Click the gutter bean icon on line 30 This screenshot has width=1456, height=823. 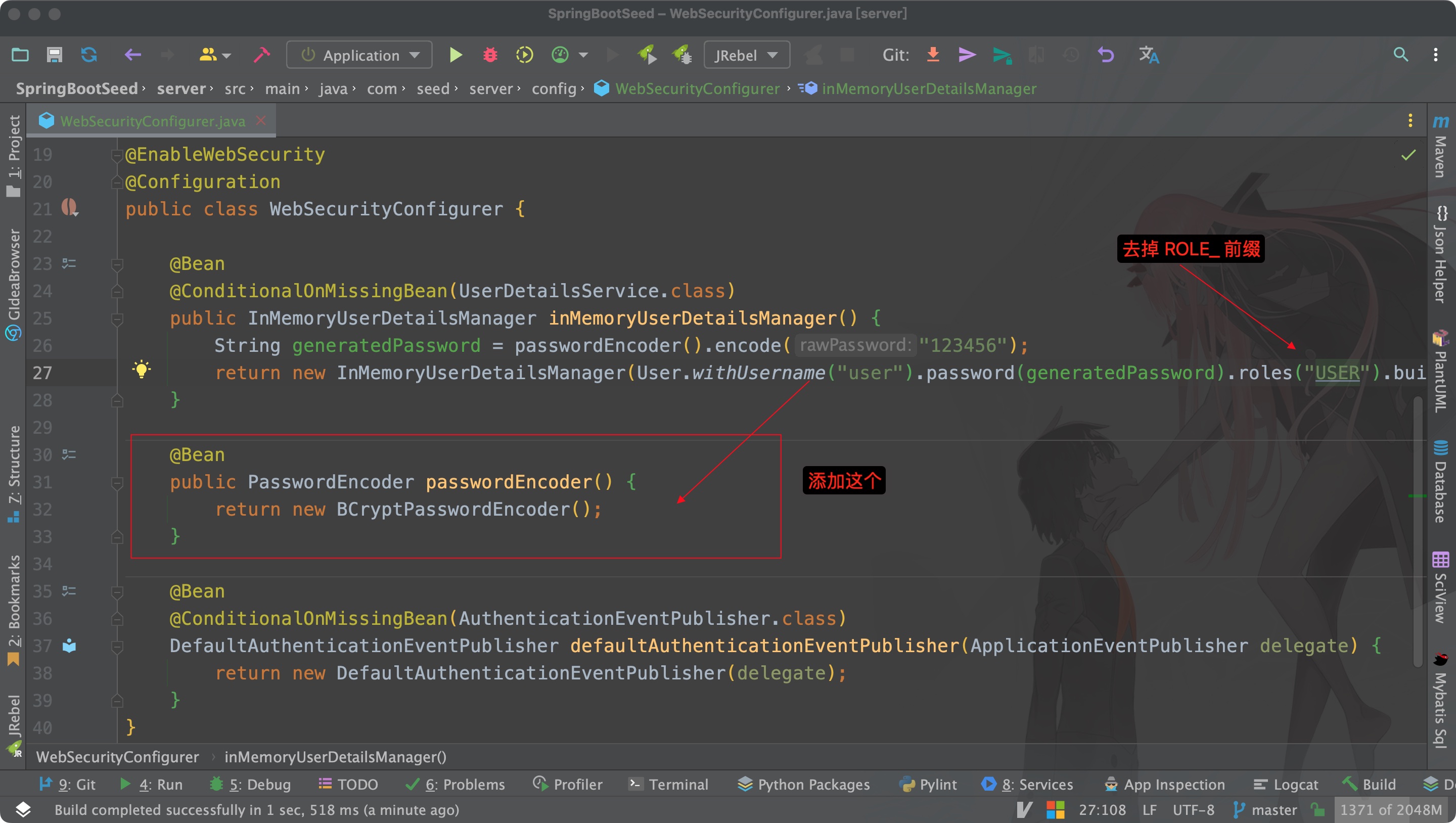[x=69, y=454]
